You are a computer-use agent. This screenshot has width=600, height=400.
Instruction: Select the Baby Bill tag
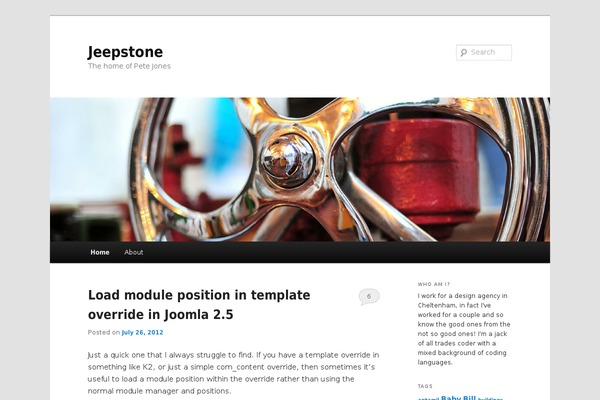point(458,398)
